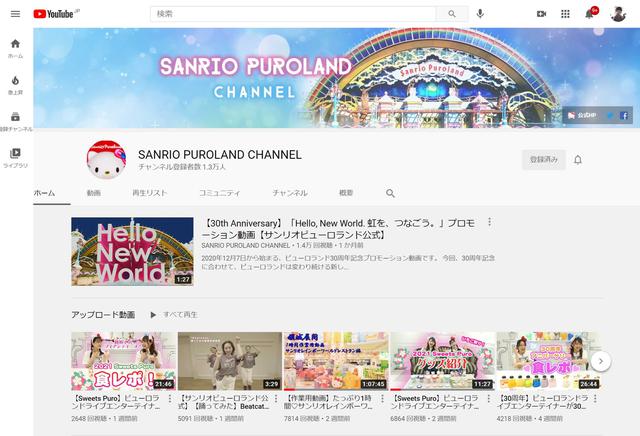640x436 pixels.
Task: Open the YouTube apps grid
Action: click(x=565, y=14)
